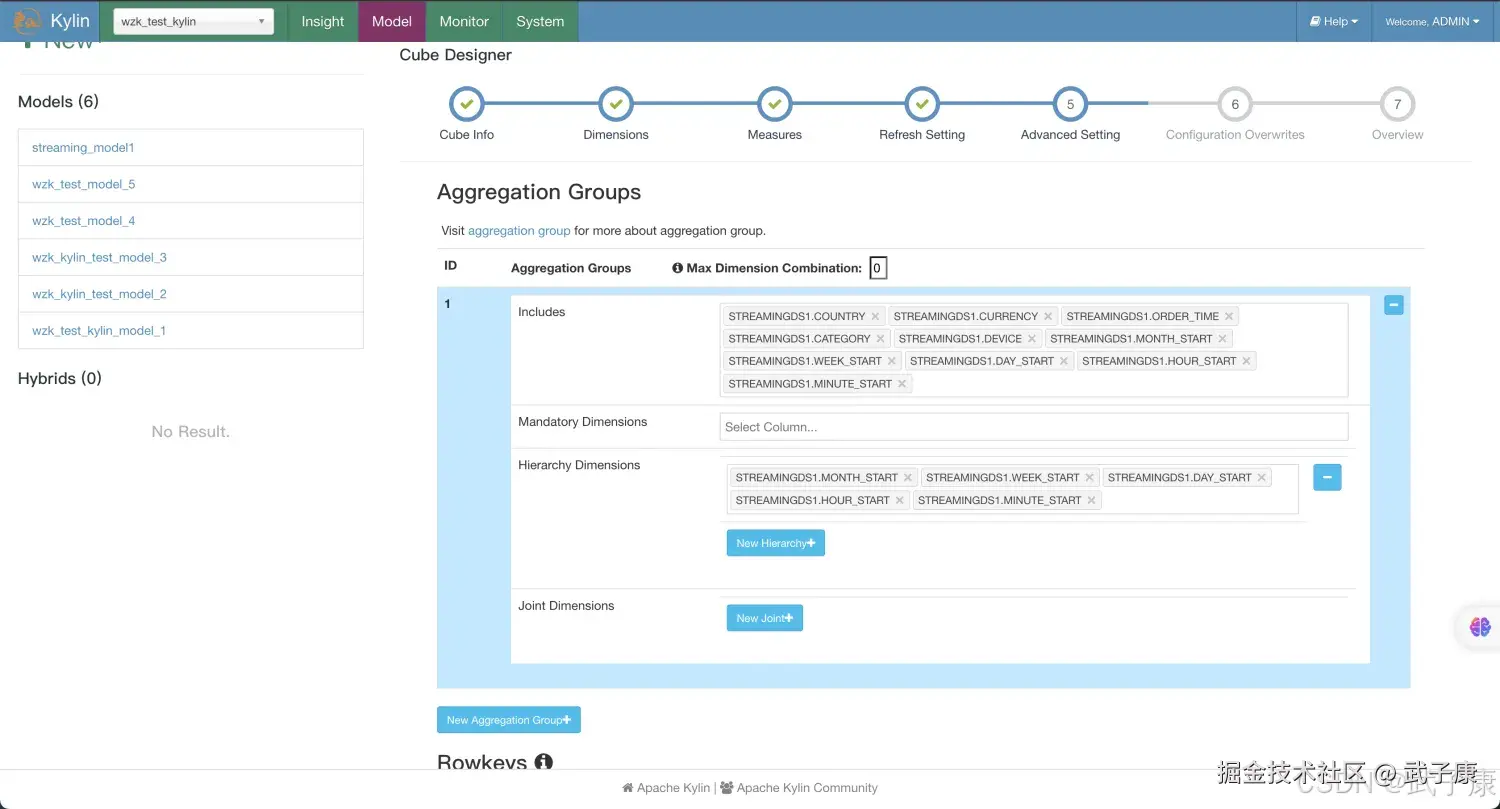Screen dimensions: 1500x809
Task: Remove STREAMINGDS1.DEVICE tag from Includes
Action: (1032, 339)
